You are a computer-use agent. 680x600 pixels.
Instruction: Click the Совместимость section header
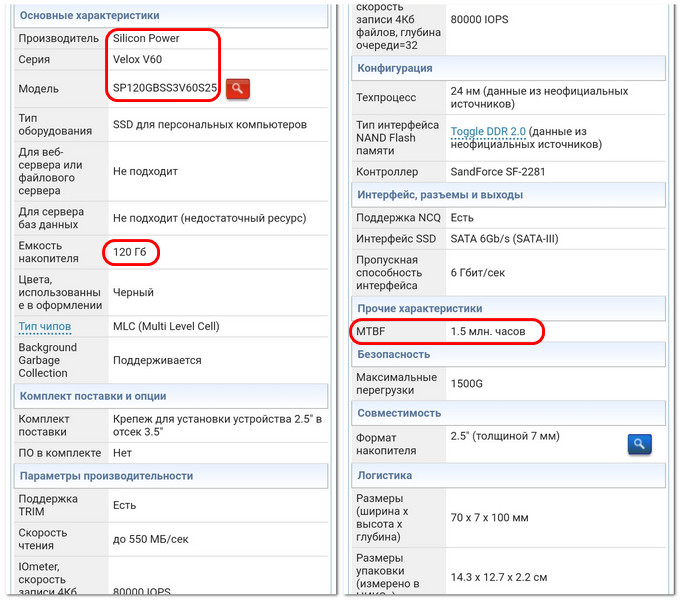point(508,413)
